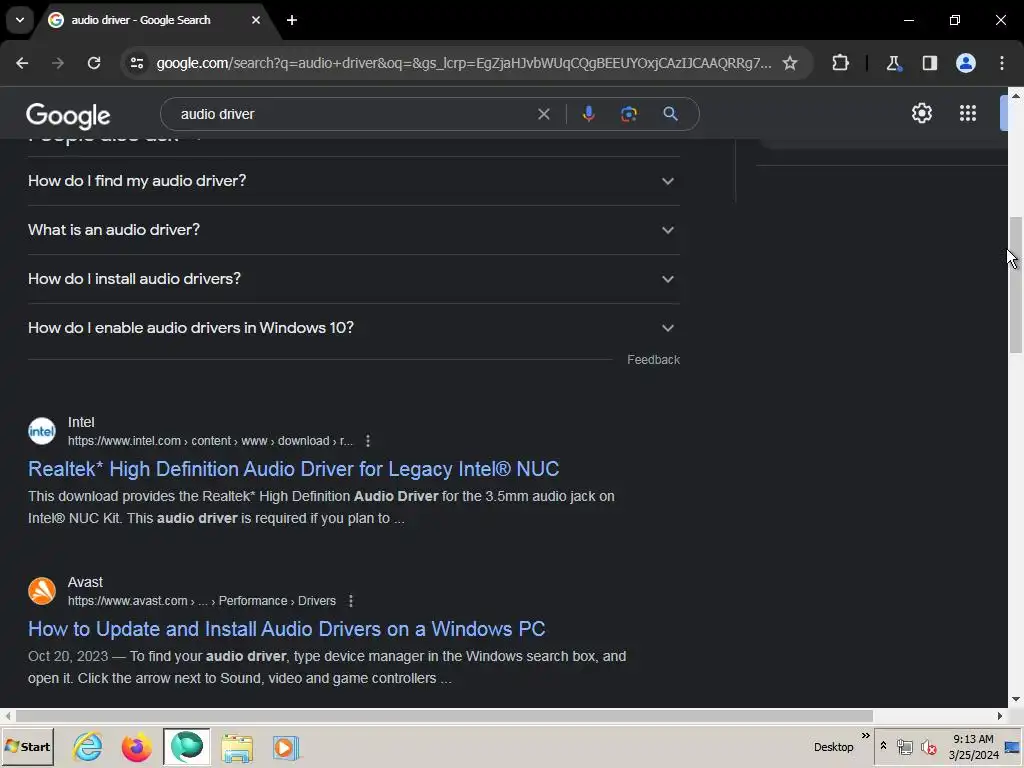Click the network tray icon
The height and width of the screenshot is (768, 1024).
(x=904, y=747)
